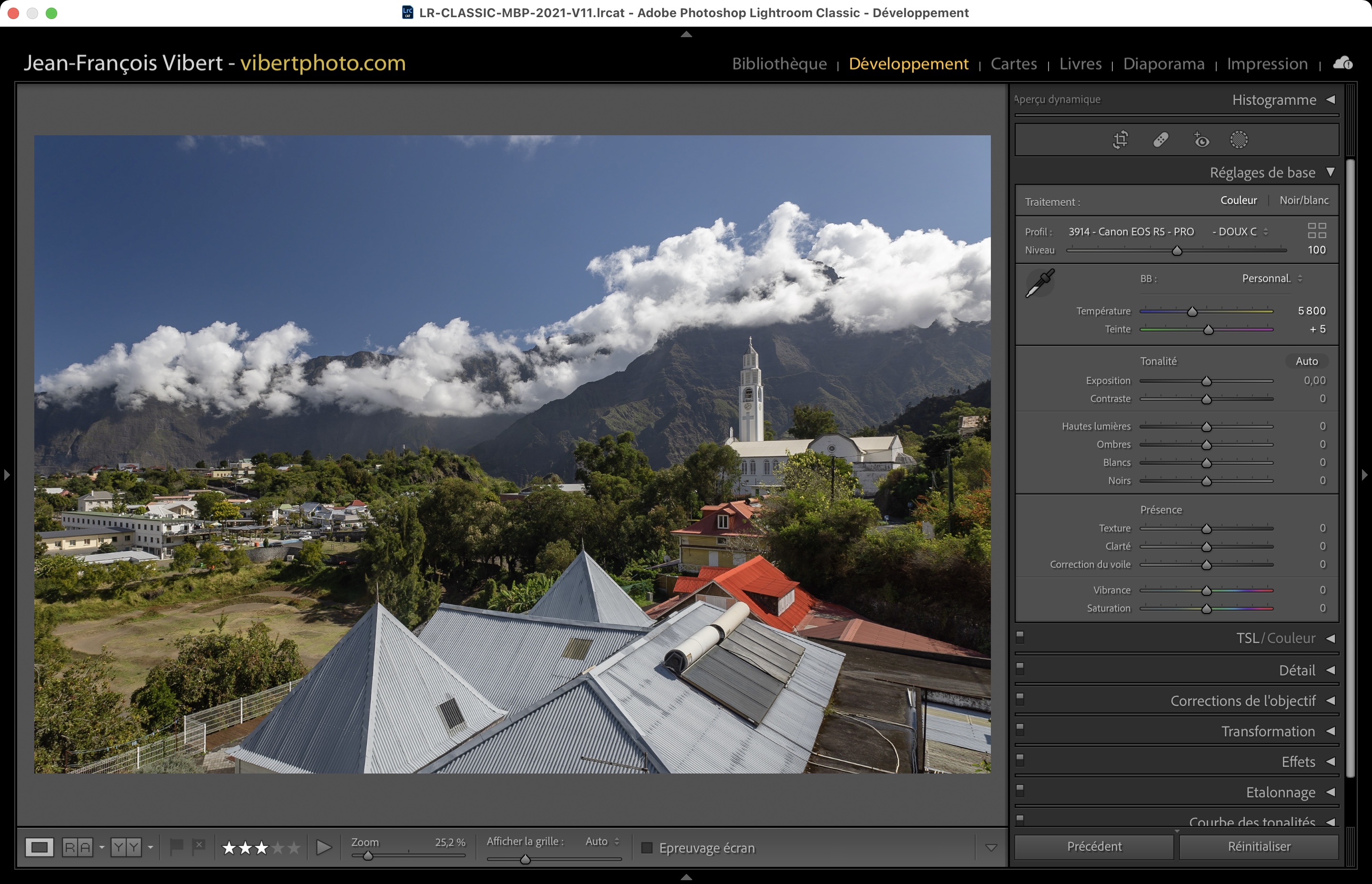Toggle the Détail panel switch

[1020, 668]
